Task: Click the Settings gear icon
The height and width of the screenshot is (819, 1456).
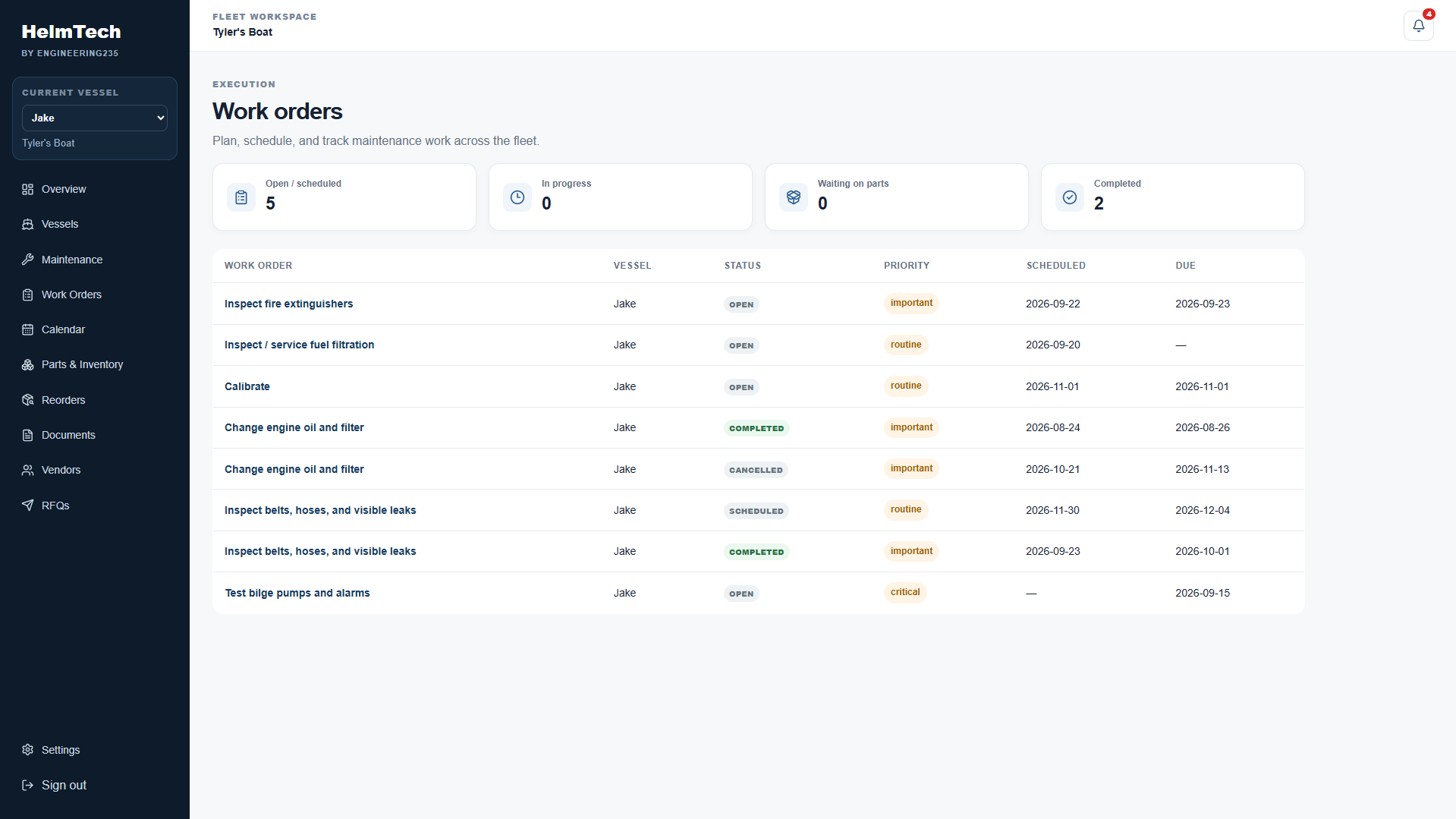Action: pyautogui.click(x=28, y=750)
